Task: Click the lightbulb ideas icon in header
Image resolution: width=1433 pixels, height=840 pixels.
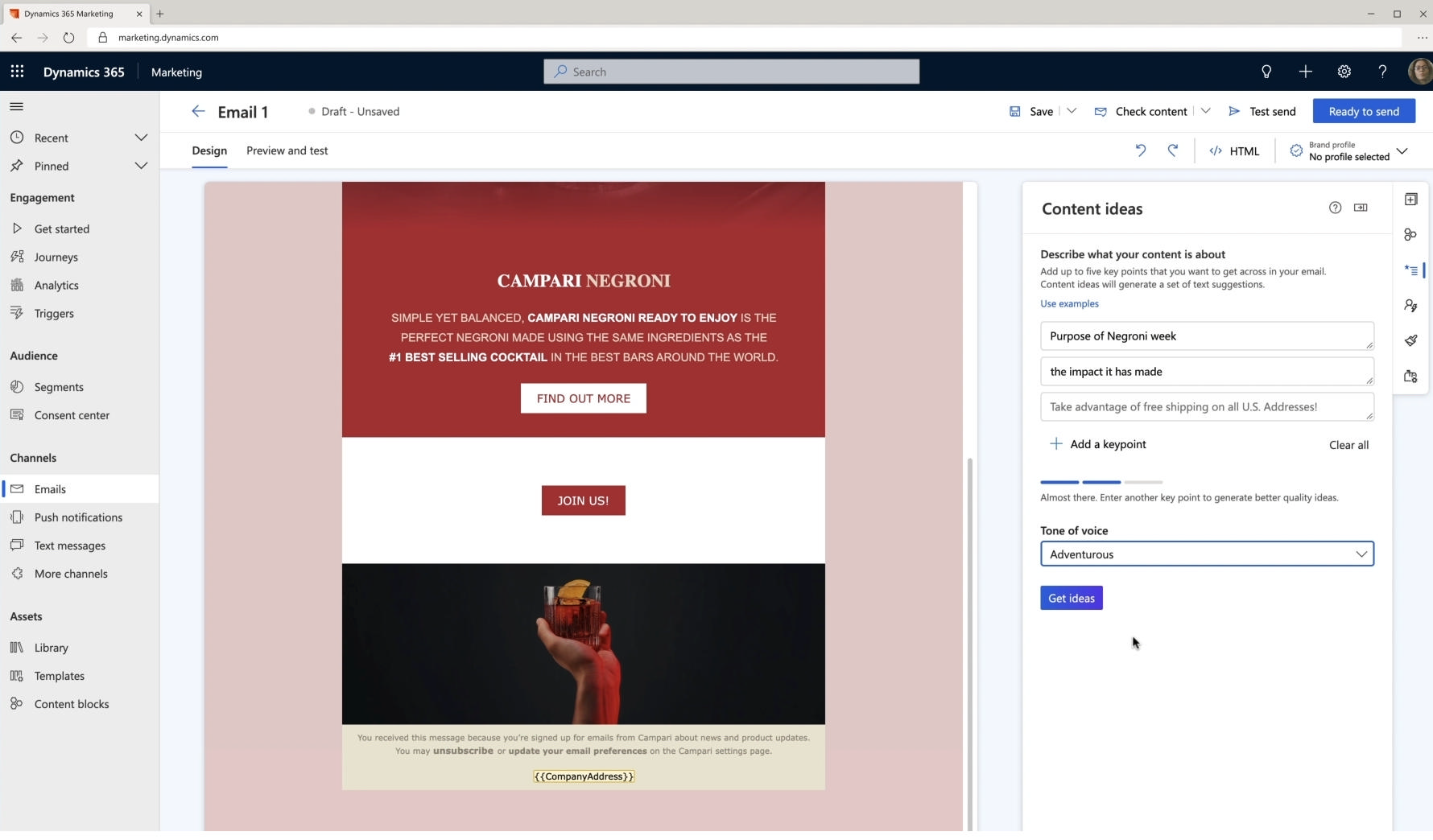Action: pyautogui.click(x=1266, y=72)
